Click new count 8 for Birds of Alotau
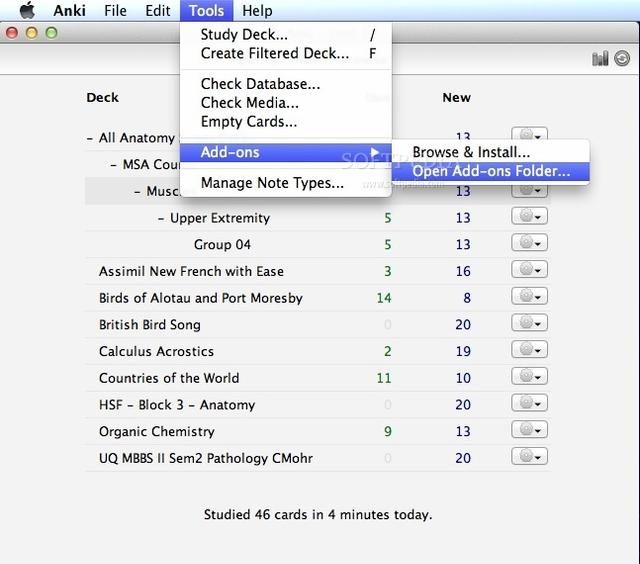640x564 pixels. [467, 298]
